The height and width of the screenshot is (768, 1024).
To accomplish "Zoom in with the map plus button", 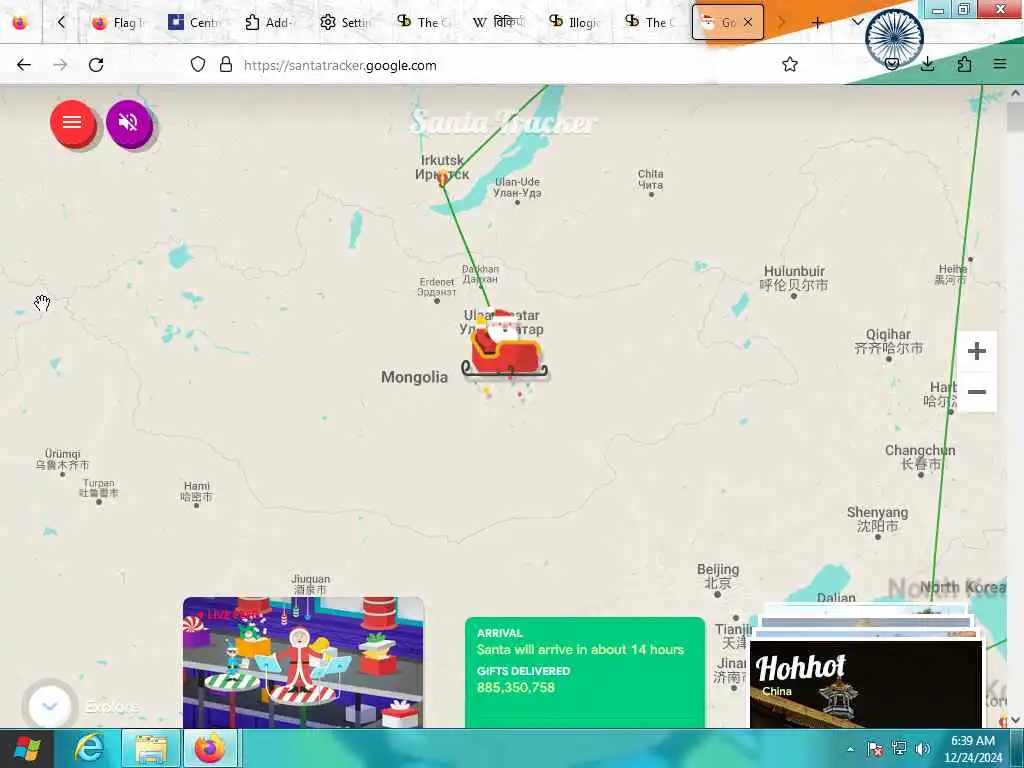I will click(x=976, y=351).
